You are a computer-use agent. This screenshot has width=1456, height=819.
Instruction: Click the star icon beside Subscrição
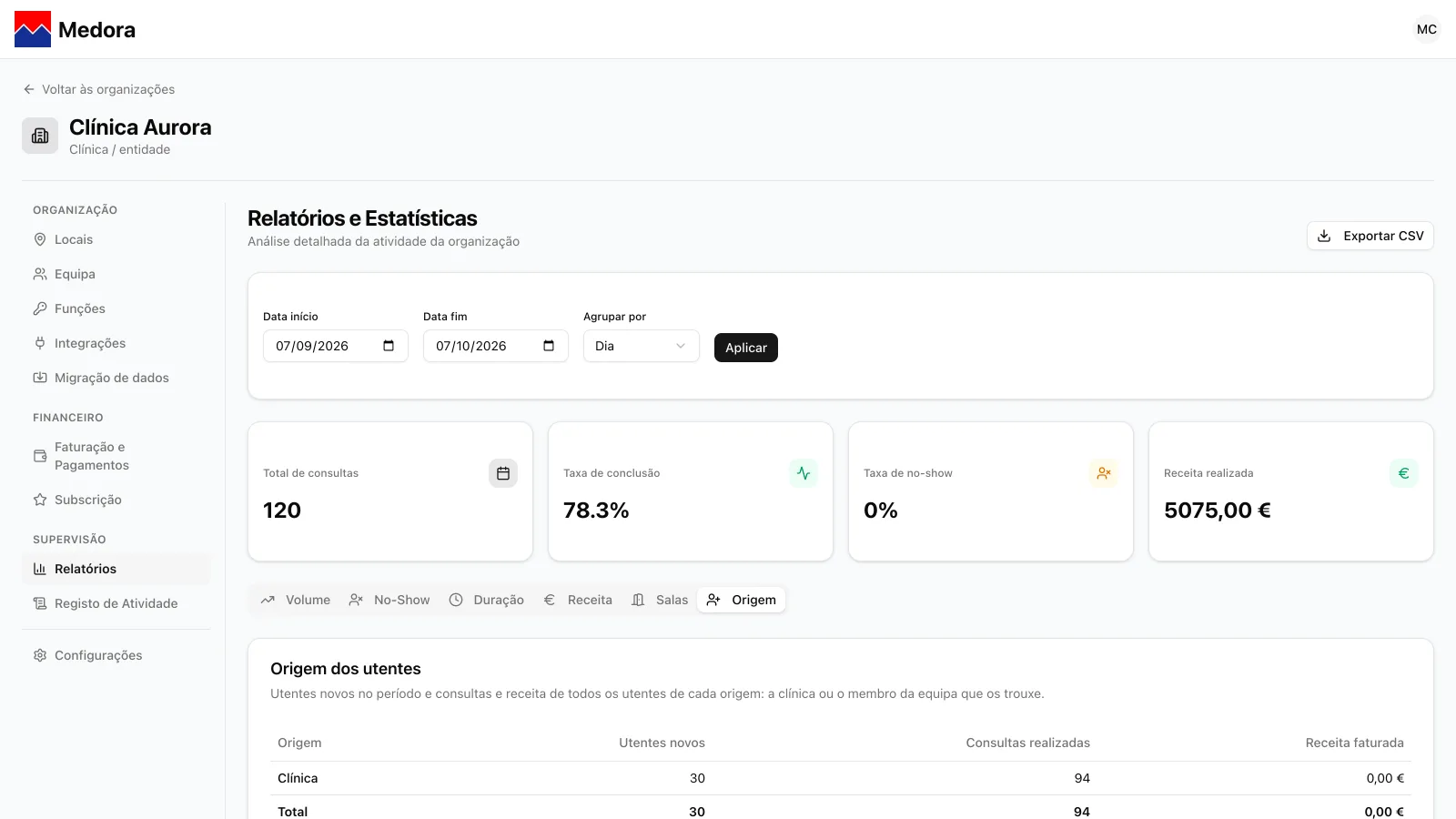point(40,500)
